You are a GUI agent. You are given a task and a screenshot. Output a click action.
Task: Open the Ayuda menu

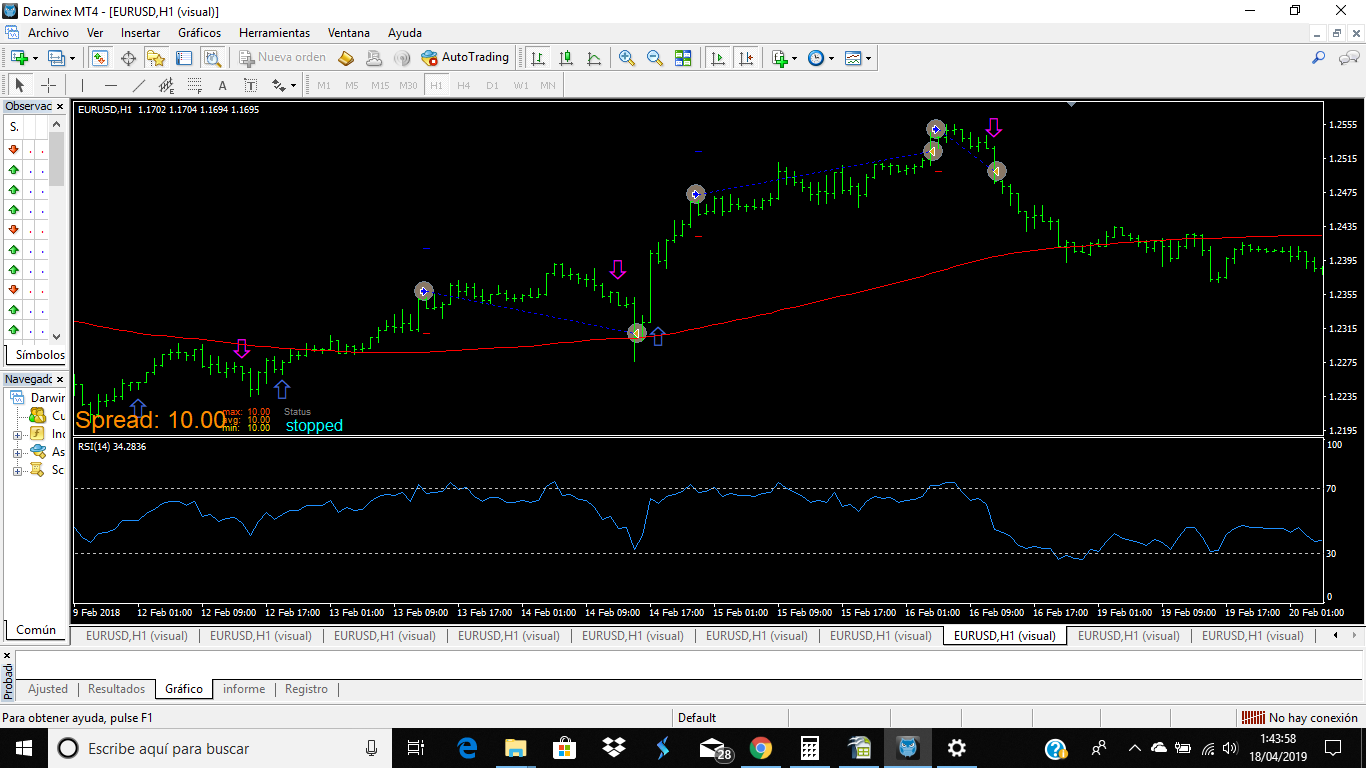(x=405, y=33)
